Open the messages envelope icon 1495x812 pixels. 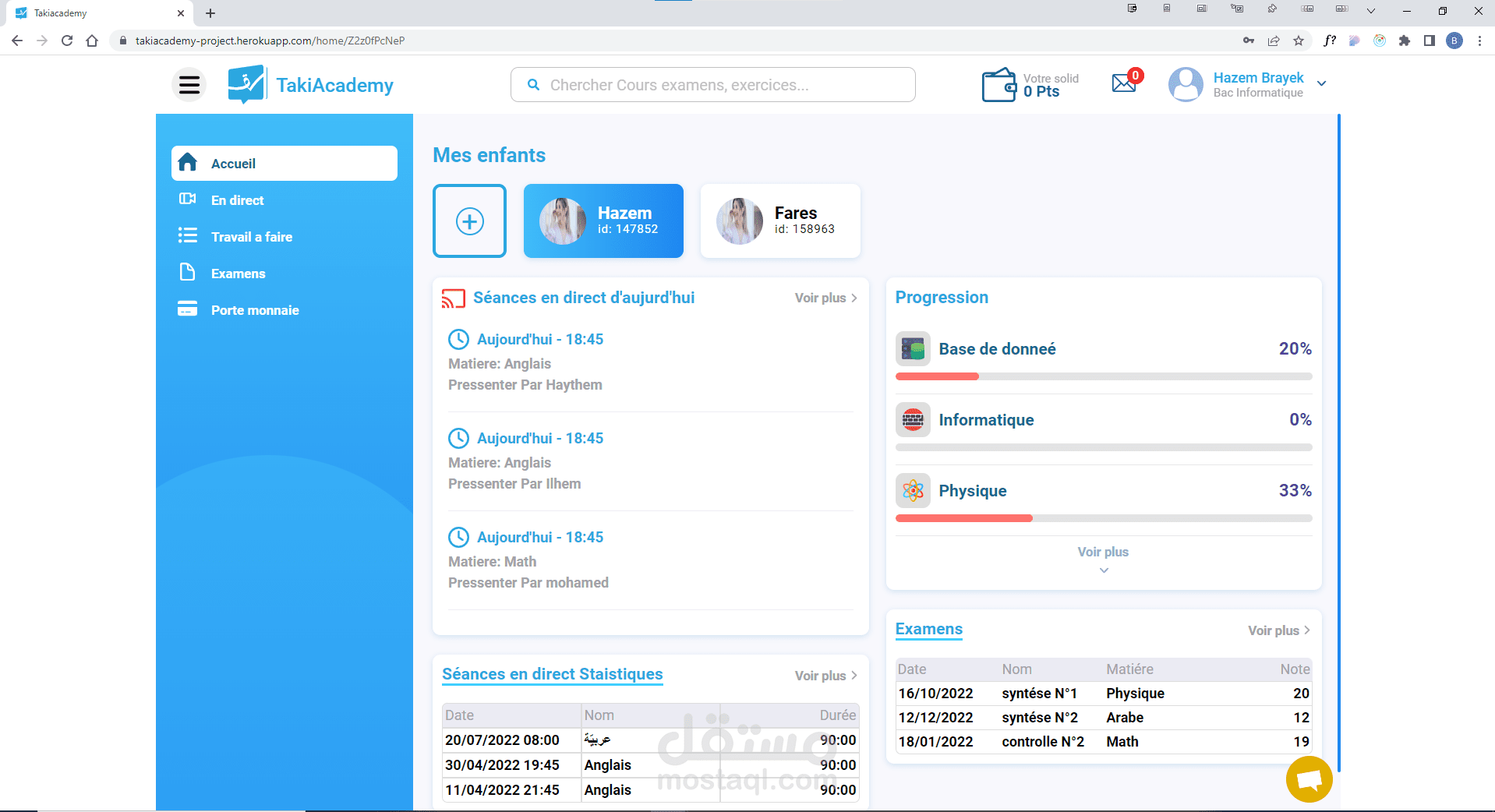point(1124,83)
